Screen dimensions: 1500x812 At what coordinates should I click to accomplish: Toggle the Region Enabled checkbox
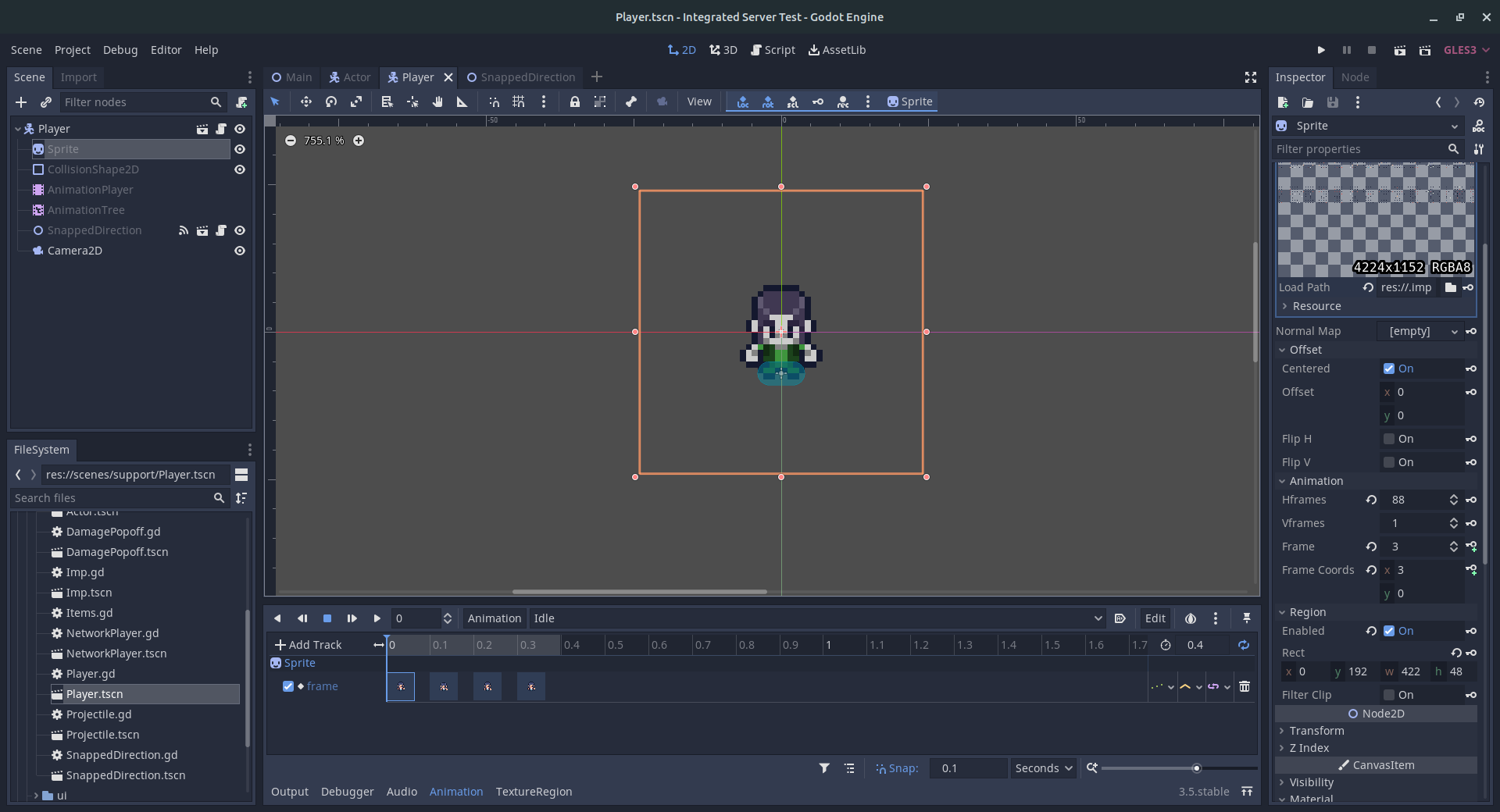coord(1389,631)
